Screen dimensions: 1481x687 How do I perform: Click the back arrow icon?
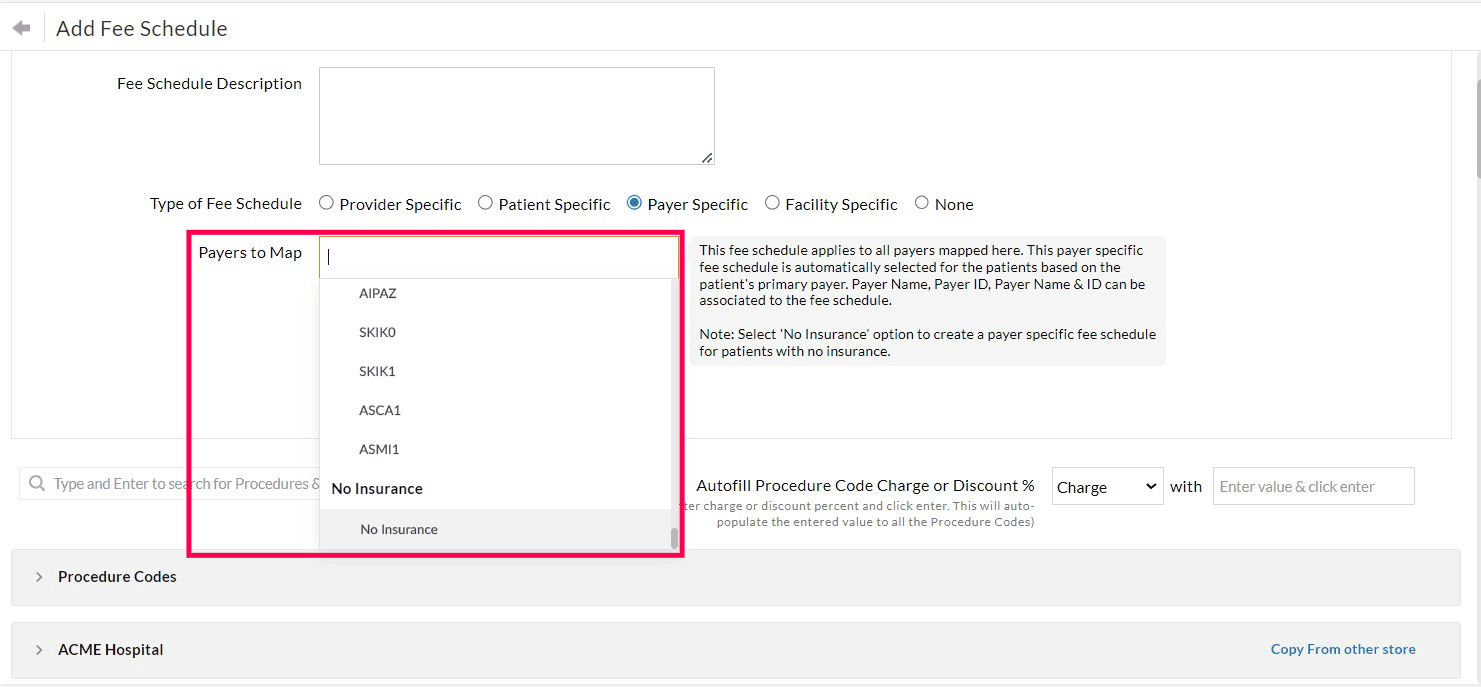(21, 28)
